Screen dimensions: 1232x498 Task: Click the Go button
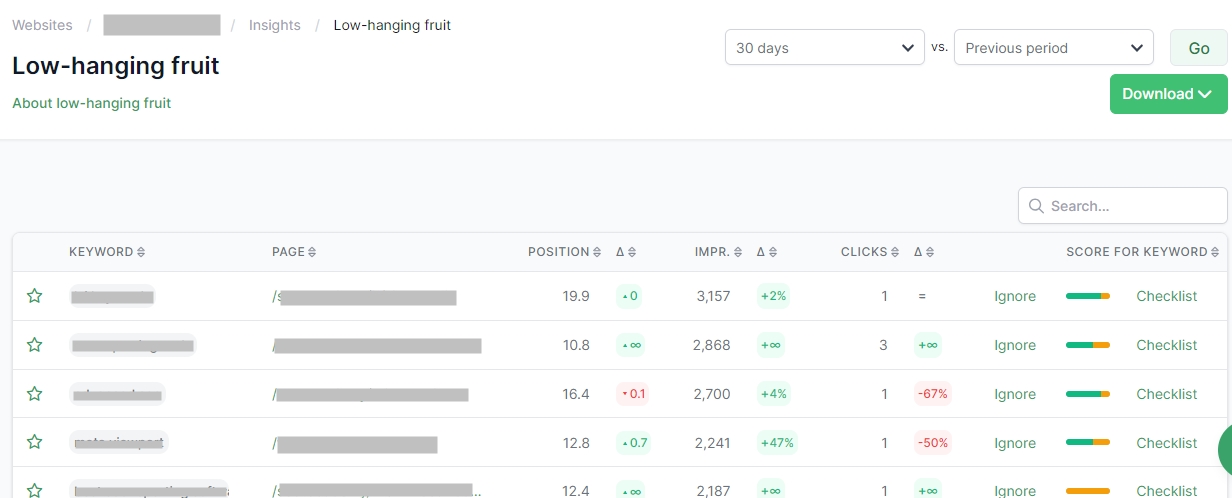click(x=1199, y=48)
